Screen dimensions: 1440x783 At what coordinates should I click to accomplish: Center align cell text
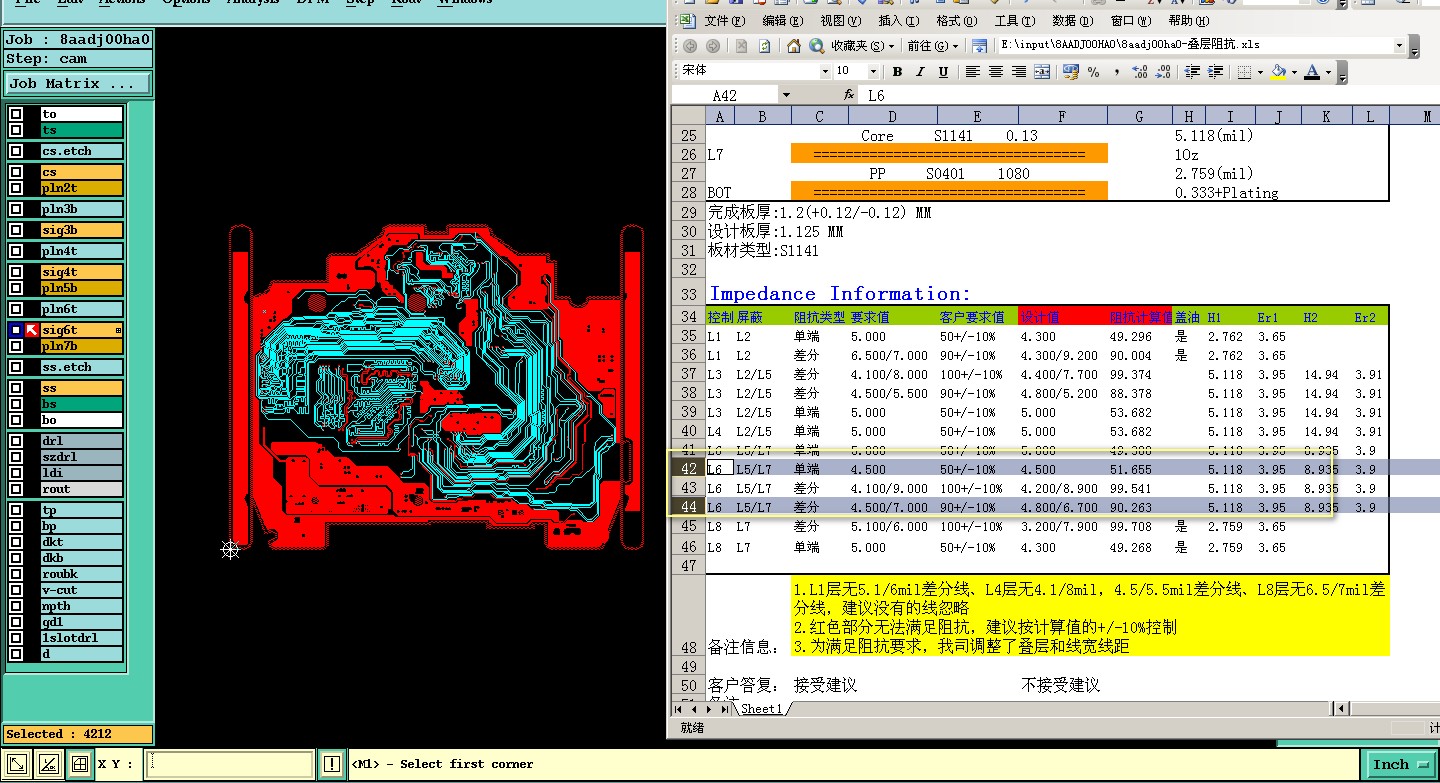(996, 72)
